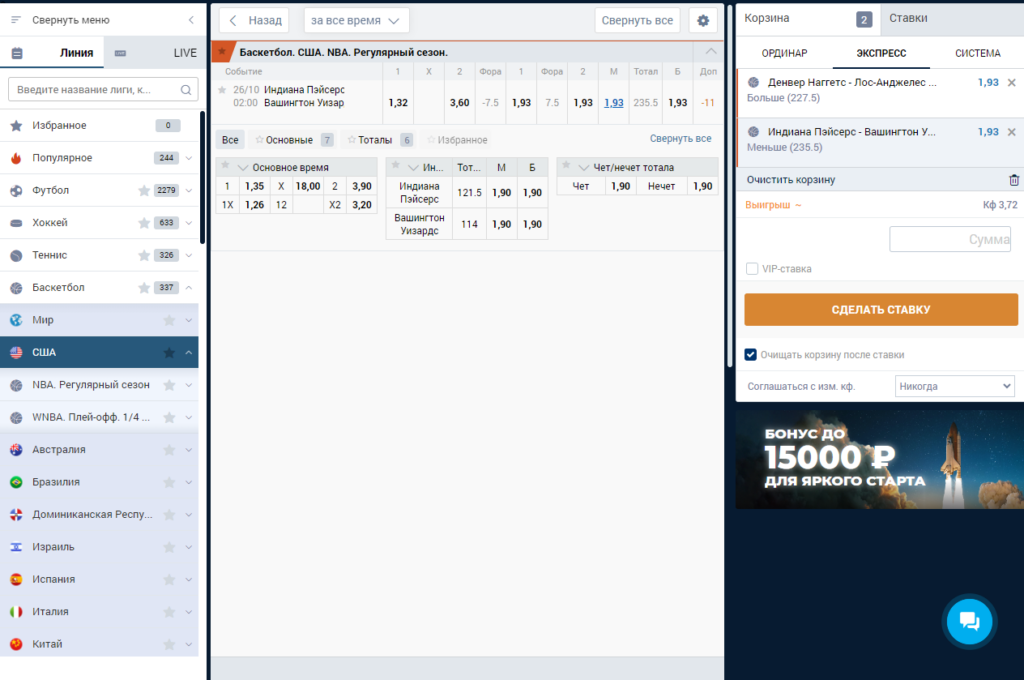Viewport: 1024px width, 680px height.
Task: Collapse the США section chevron
Action: [189, 353]
